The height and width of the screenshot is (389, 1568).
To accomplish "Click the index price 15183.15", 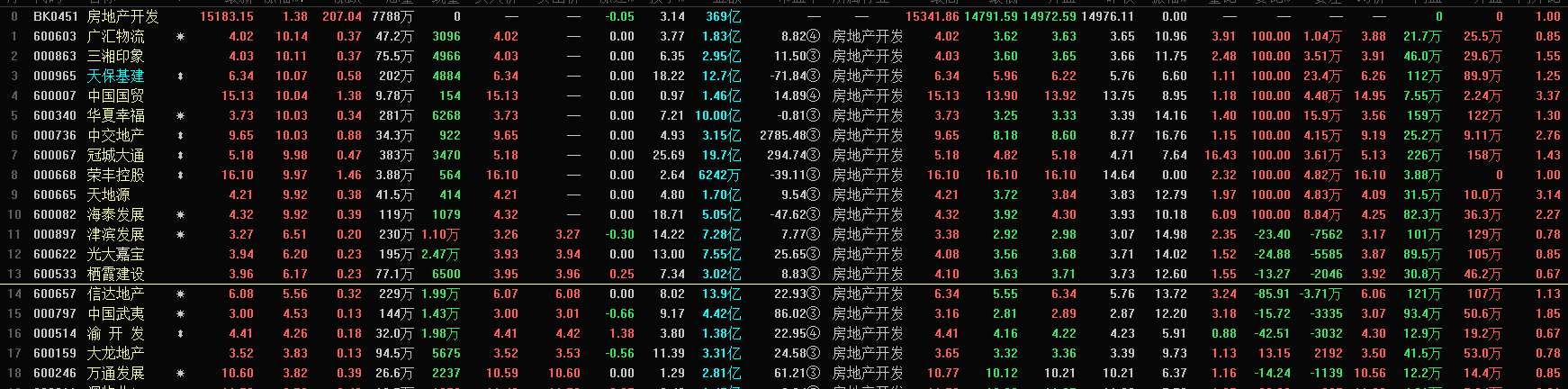I will click(x=227, y=16).
